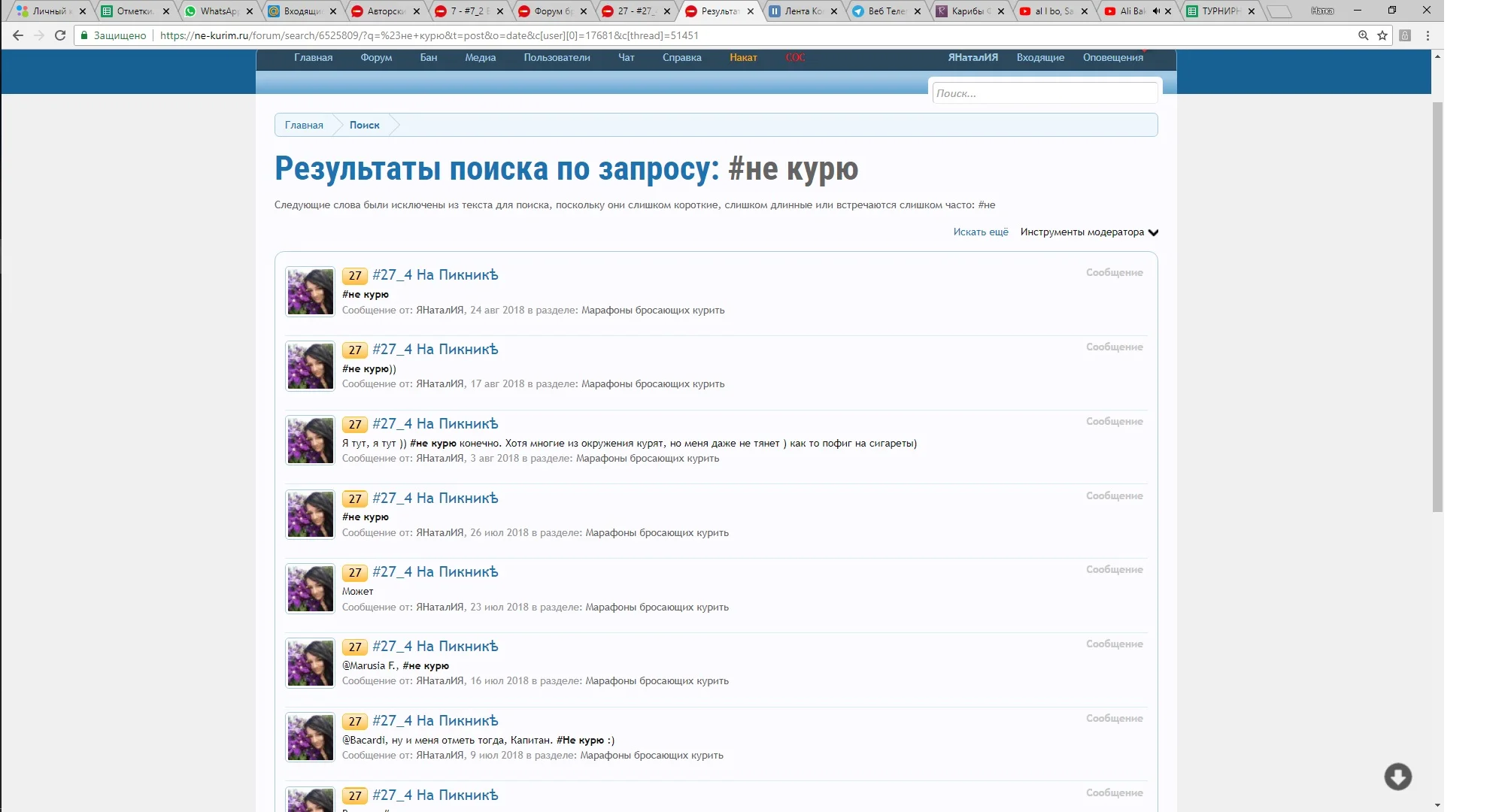Click the ЯНаталИЯ username link

point(438,310)
